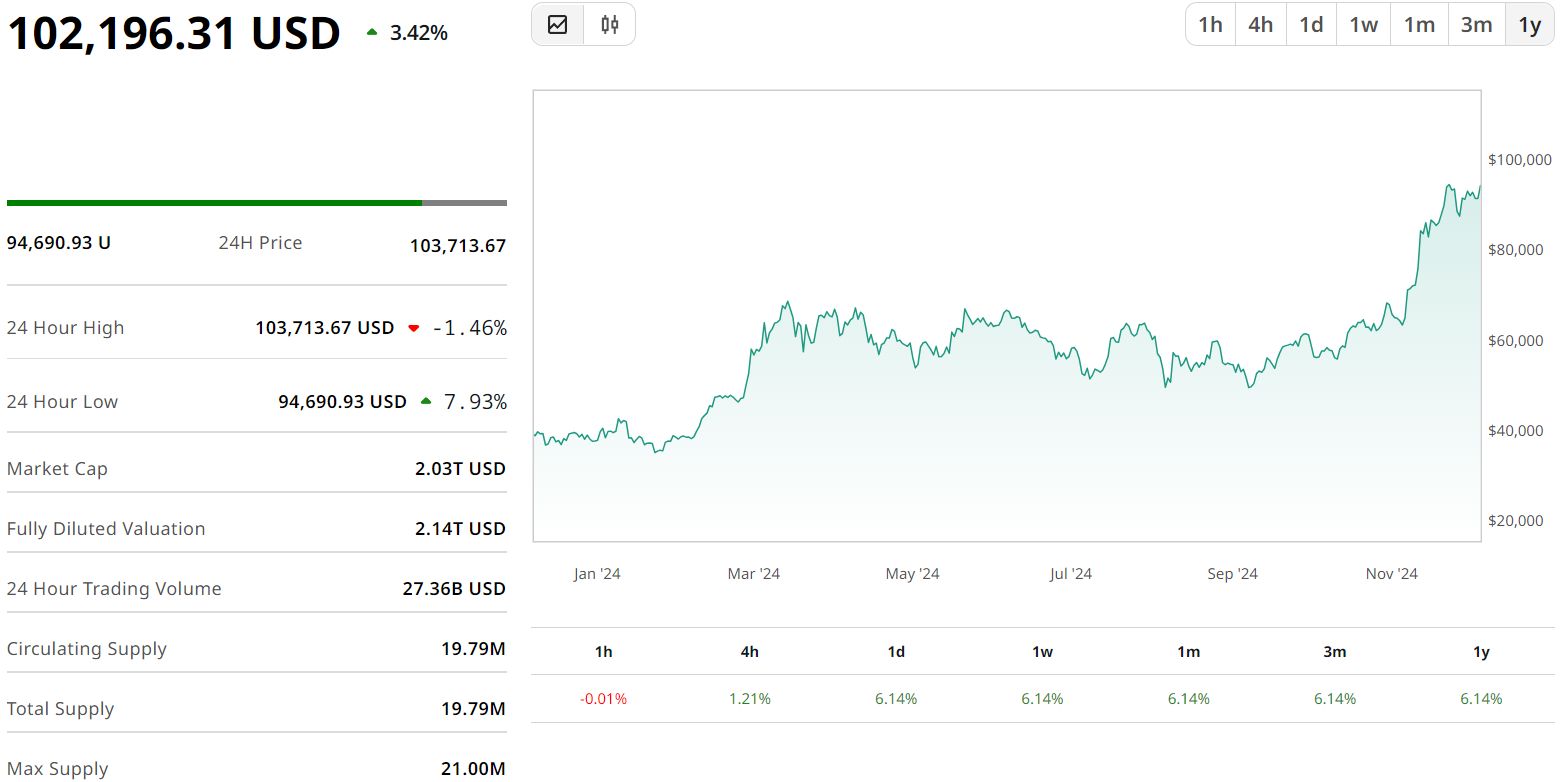Image resolution: width=1565 pixels, height=782 pixels.
Task: Click the green up arrow beside 7.93%
Action: pyautogui.click(x=426, y=402)
